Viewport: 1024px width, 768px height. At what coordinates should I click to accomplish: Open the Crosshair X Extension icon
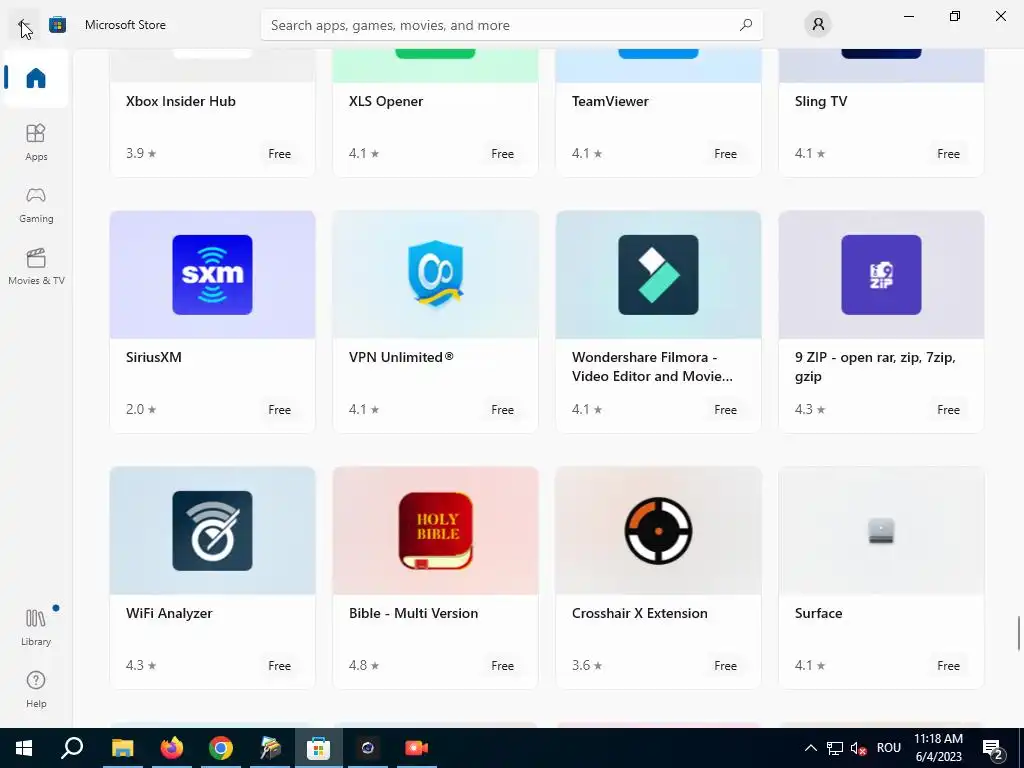658,531
